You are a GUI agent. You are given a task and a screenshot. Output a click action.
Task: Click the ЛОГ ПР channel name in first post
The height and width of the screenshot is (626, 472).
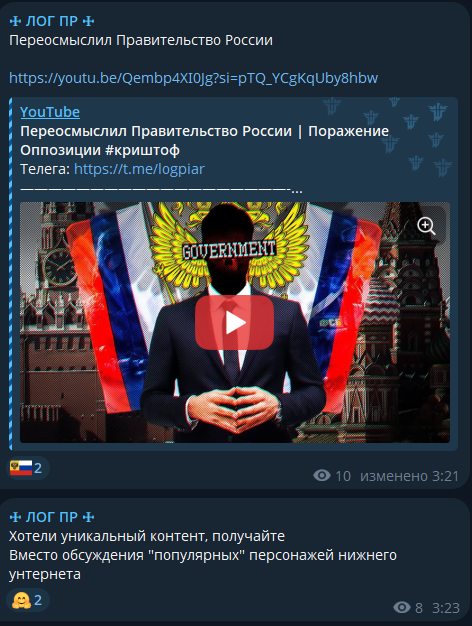click(52, 21)
